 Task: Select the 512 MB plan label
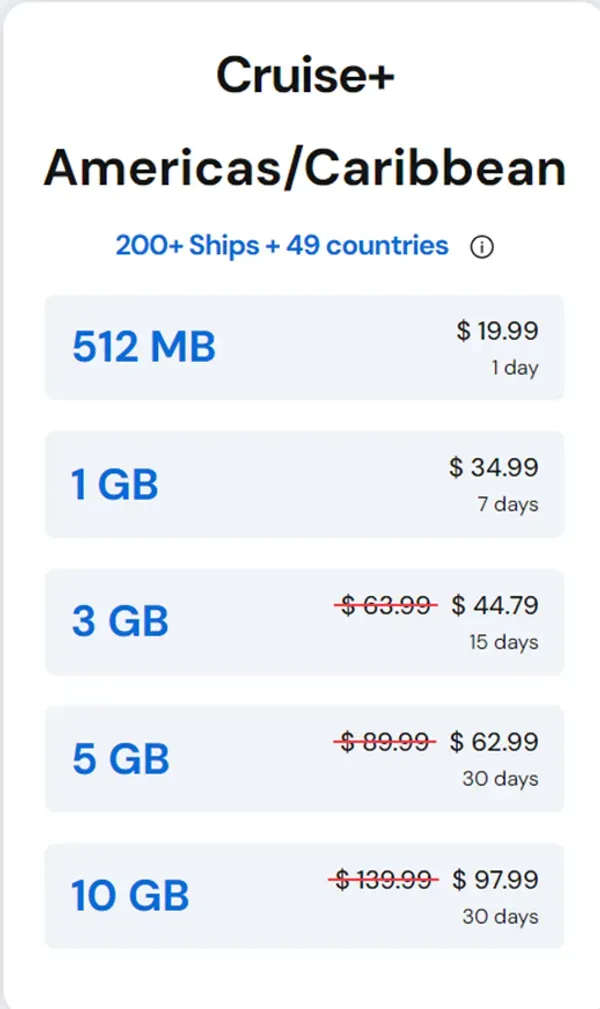pos(144,347)
